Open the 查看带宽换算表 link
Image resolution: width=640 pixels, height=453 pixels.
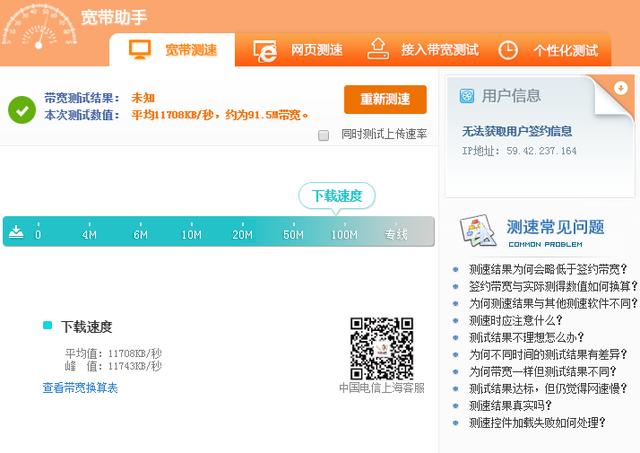click(x=80, y=388)
